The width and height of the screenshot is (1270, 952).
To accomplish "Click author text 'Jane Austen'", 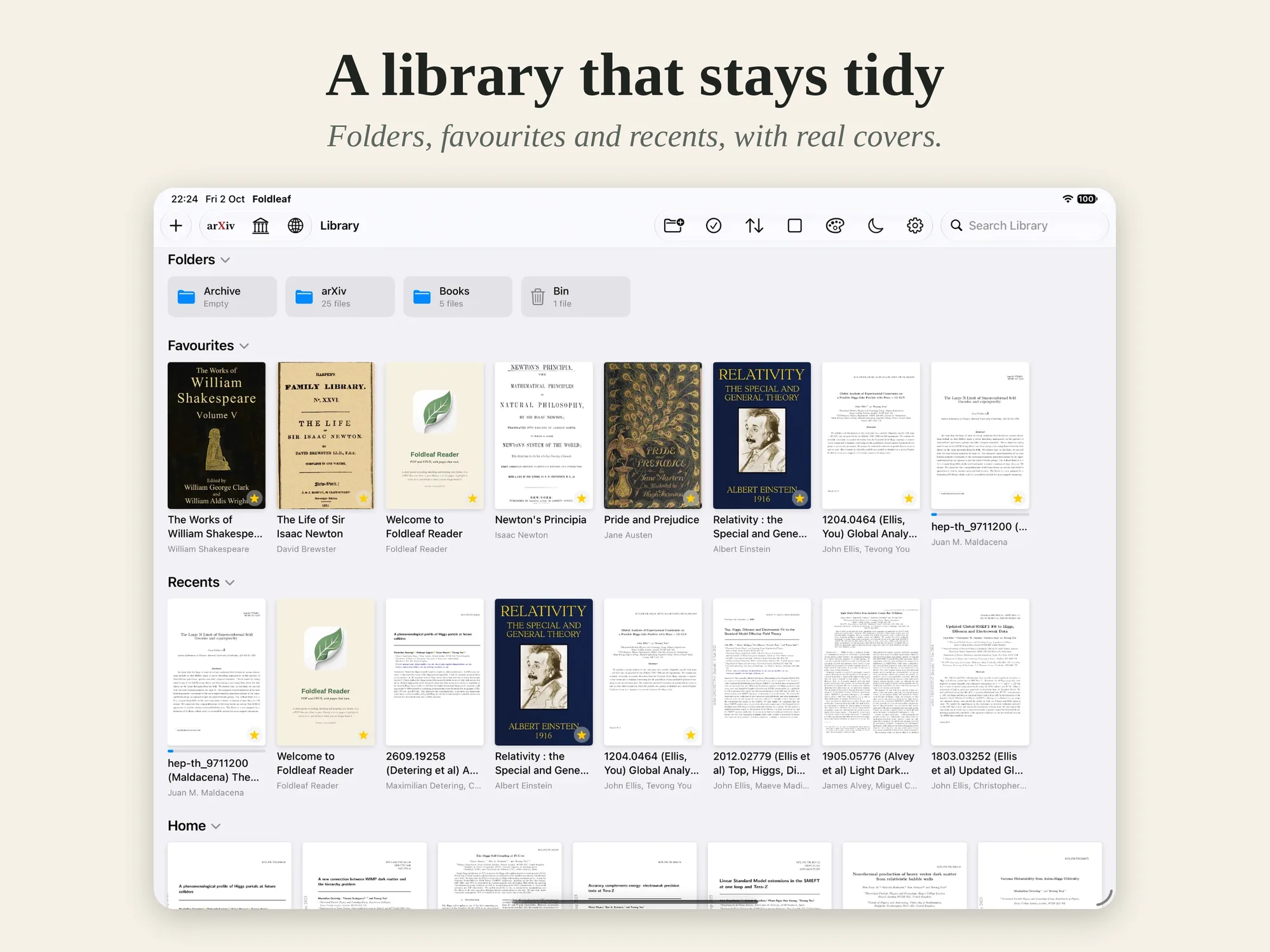I will (x=628, y=535).
